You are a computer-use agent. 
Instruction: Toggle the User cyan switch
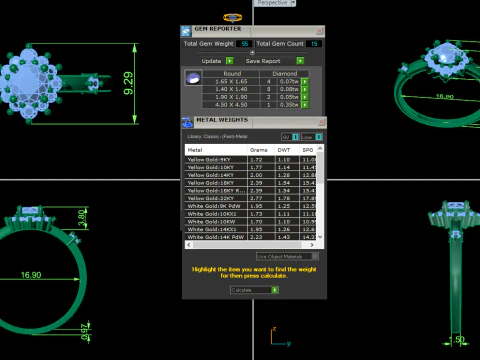(x=318, y=137)
